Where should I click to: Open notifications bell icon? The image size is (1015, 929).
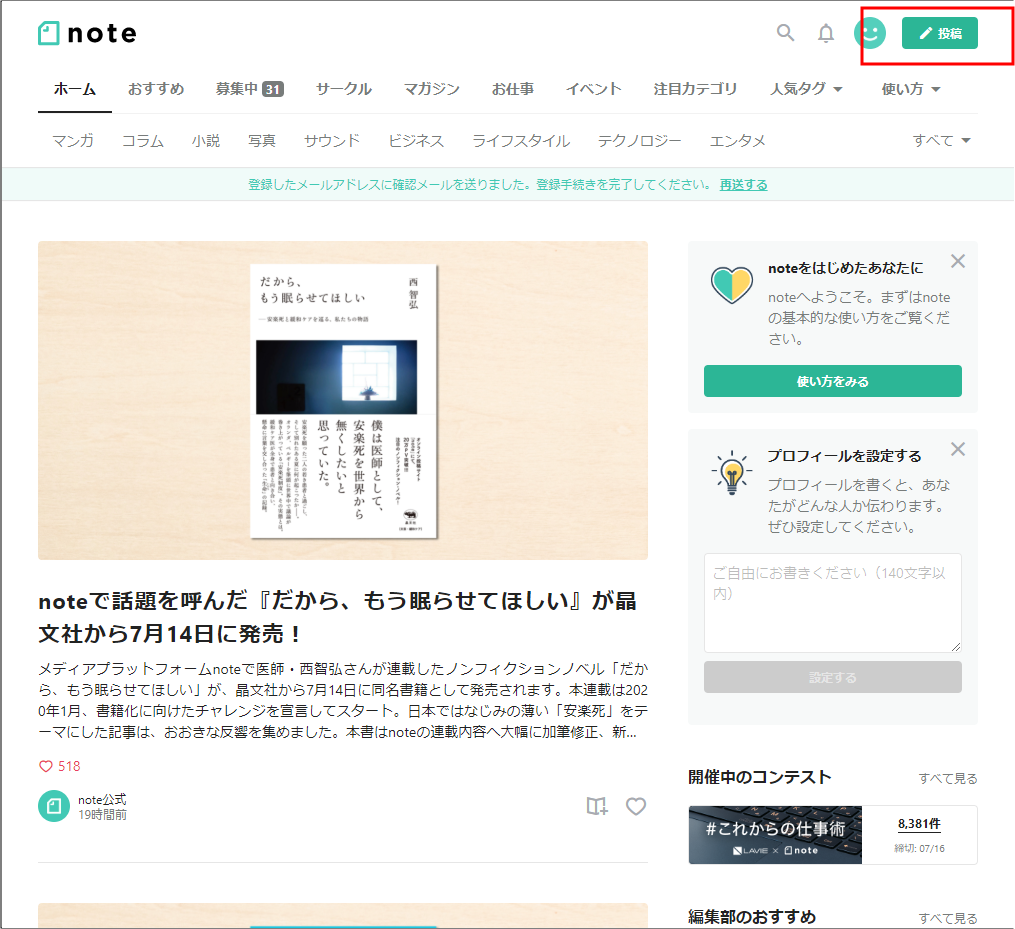click(x=826, y=33)
